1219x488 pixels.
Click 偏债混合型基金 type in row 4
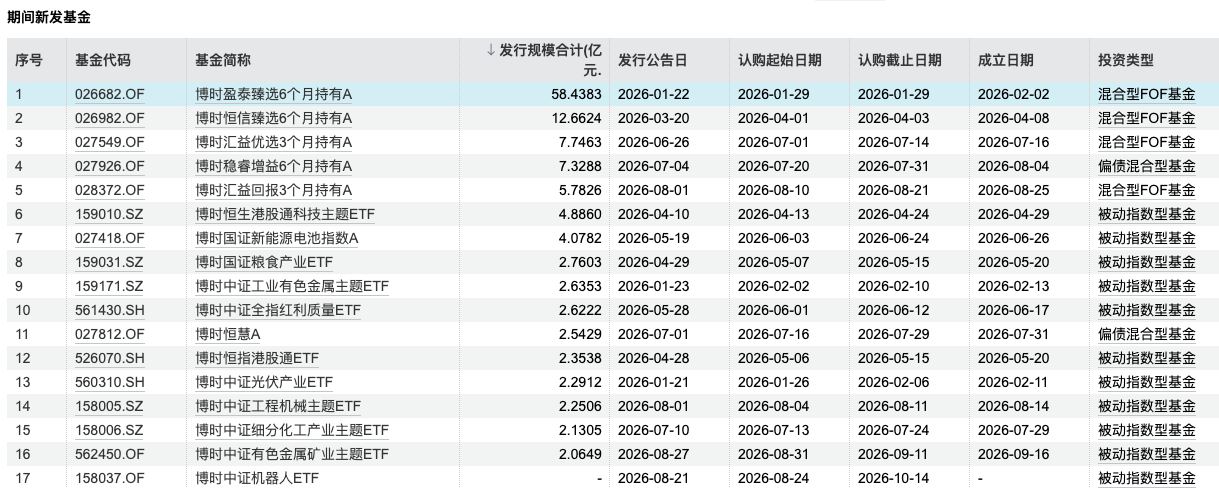coord(1146,167)
